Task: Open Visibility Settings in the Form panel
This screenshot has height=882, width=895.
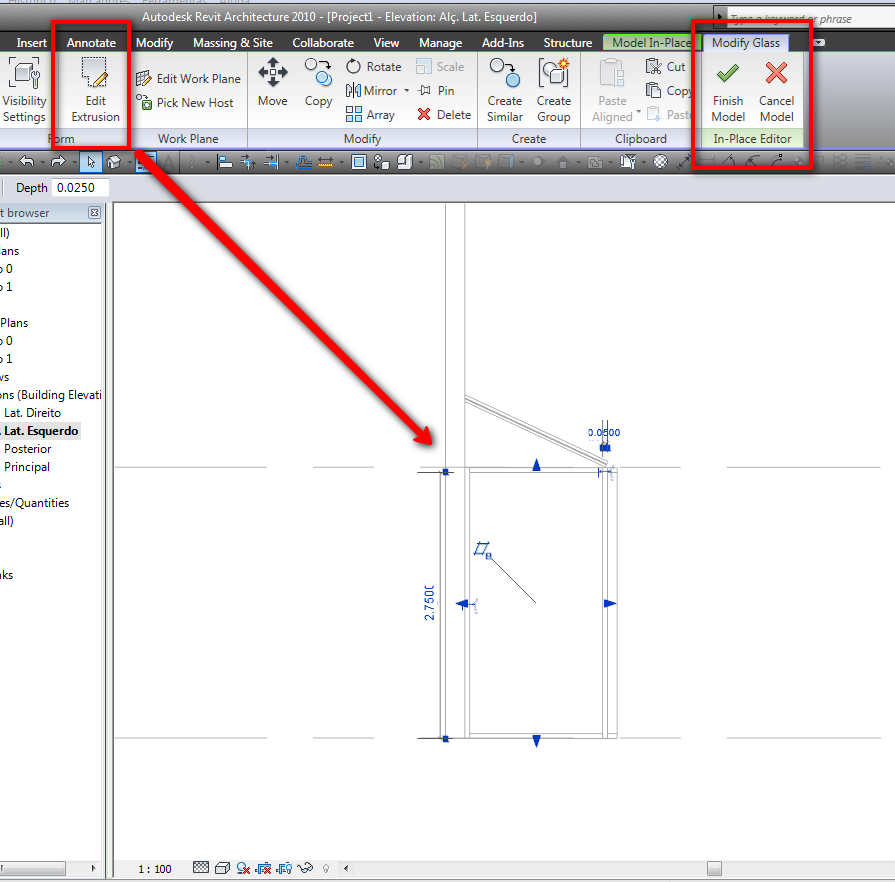Action: [24, 90]
